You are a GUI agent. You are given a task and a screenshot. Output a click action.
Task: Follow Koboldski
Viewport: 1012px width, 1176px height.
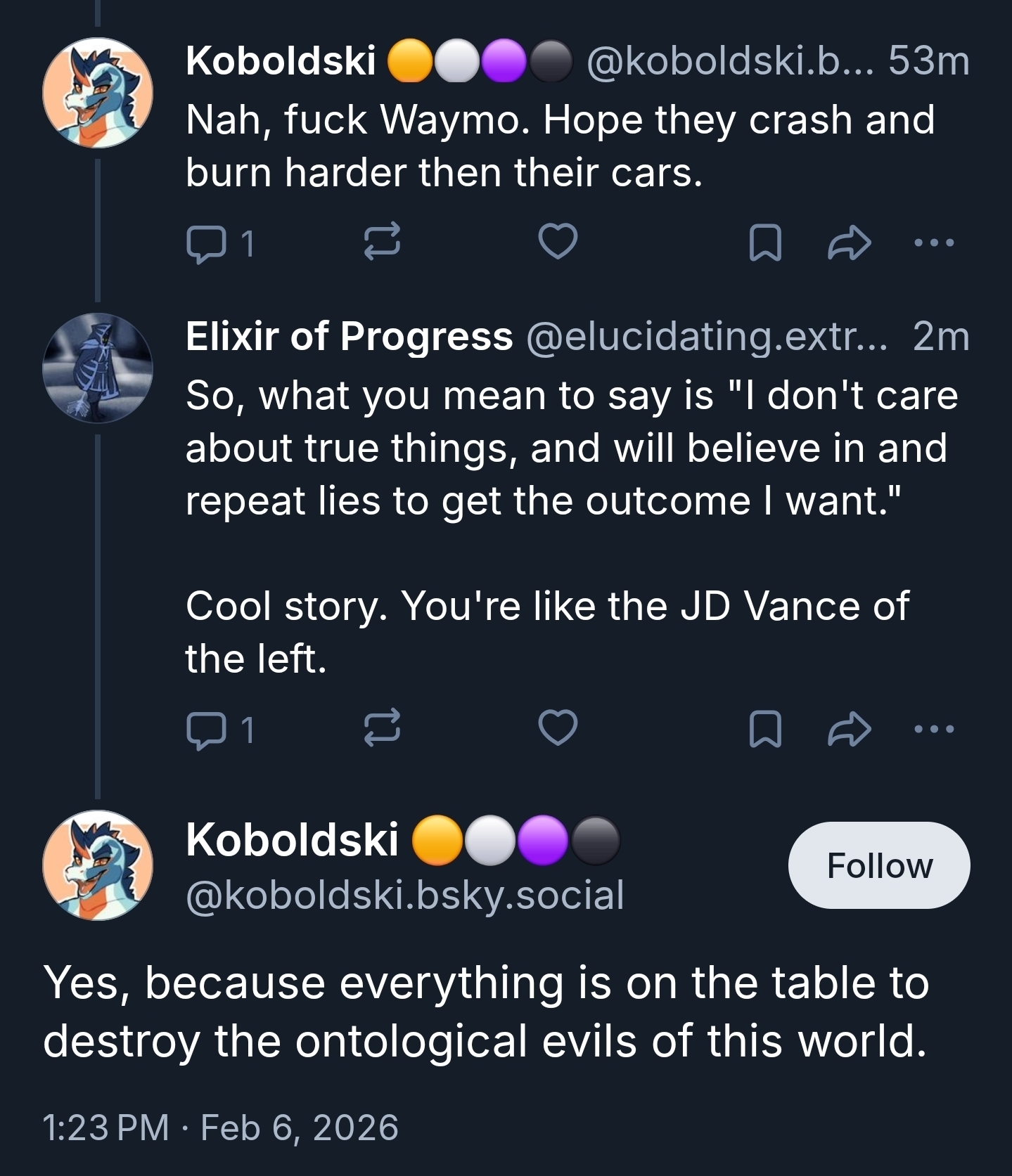(879, 865)
